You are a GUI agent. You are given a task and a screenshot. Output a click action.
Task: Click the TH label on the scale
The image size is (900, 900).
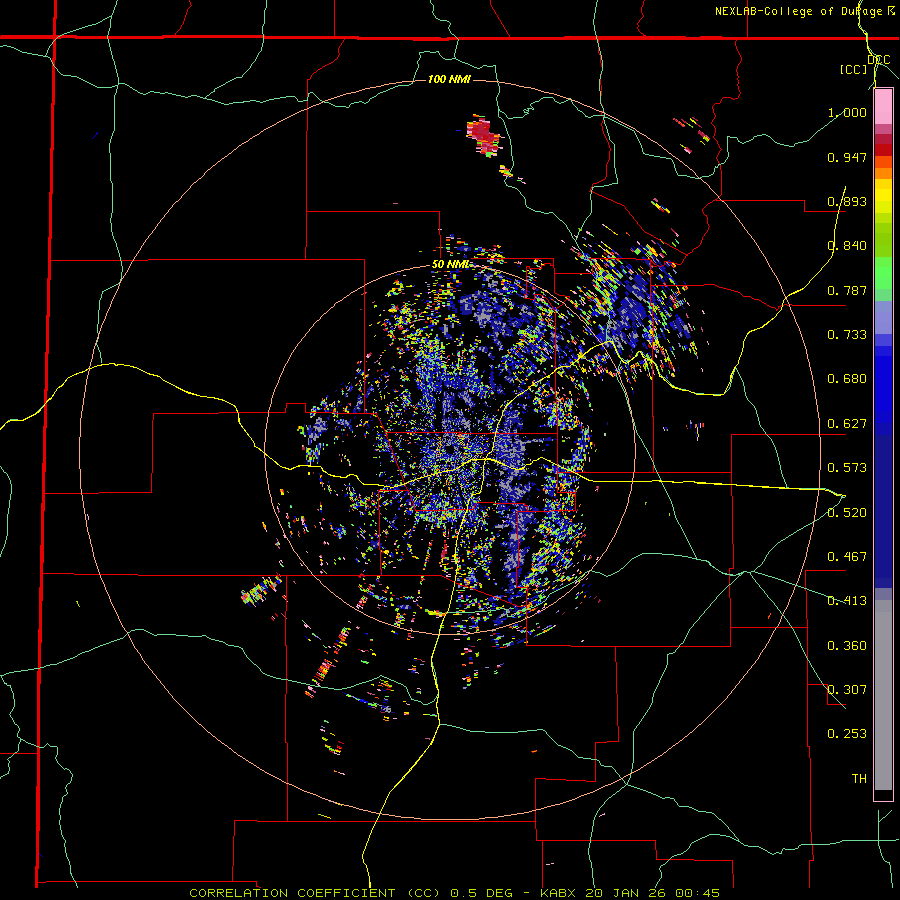pos(859,779)
